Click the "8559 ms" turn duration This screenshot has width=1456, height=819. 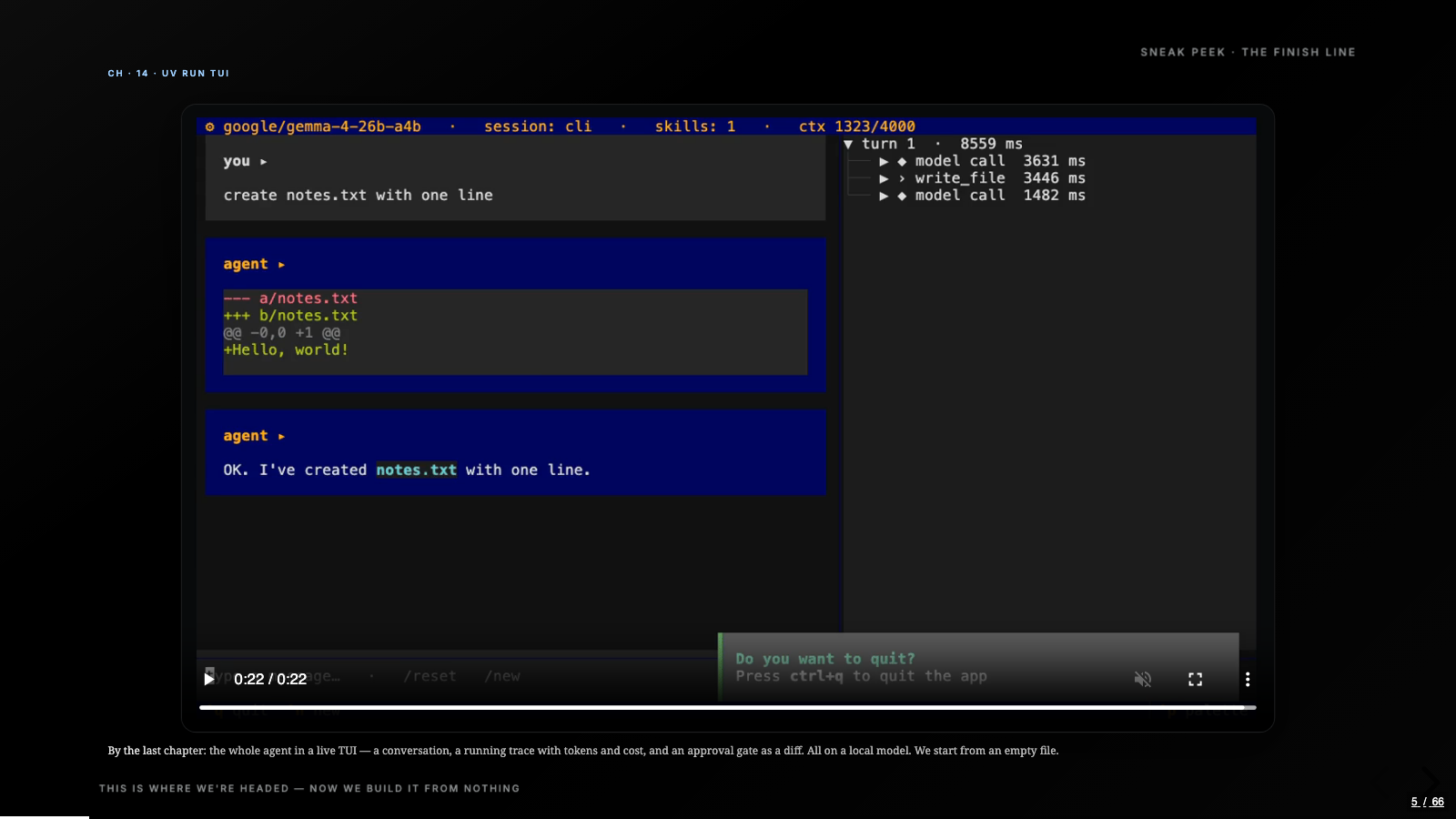(x=992, y=144)
